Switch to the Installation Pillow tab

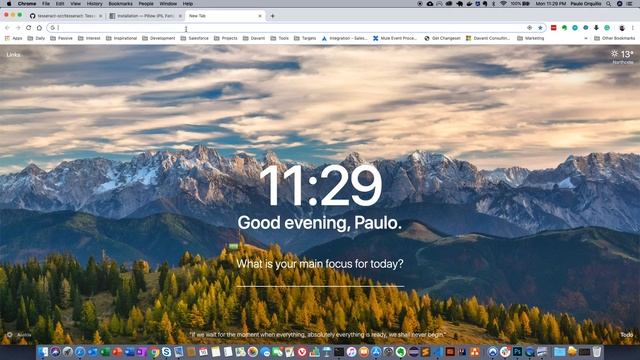click(x=145, y=16)
